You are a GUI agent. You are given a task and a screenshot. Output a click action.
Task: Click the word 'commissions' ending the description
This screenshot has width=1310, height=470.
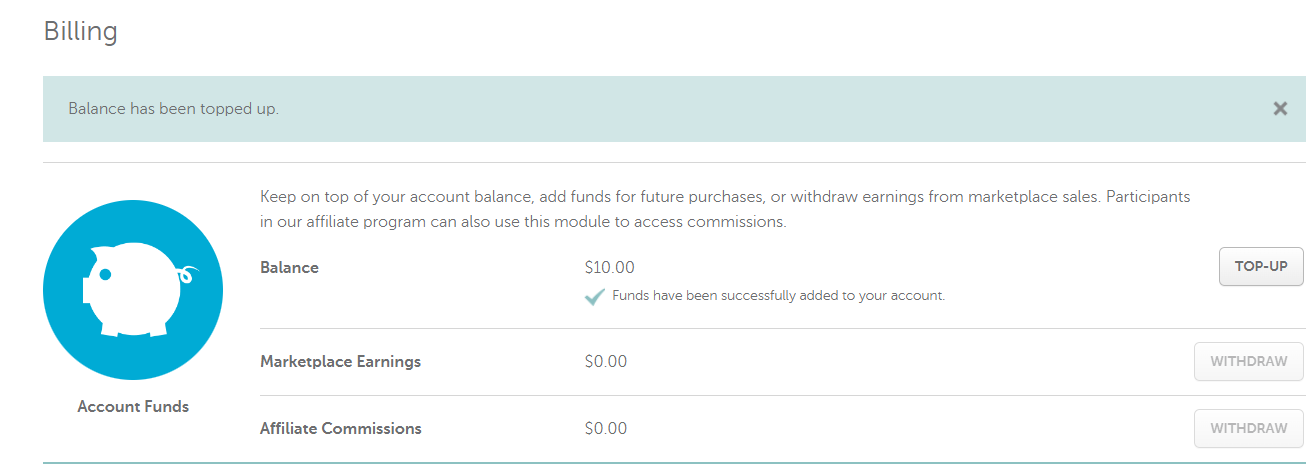[742, 222]
